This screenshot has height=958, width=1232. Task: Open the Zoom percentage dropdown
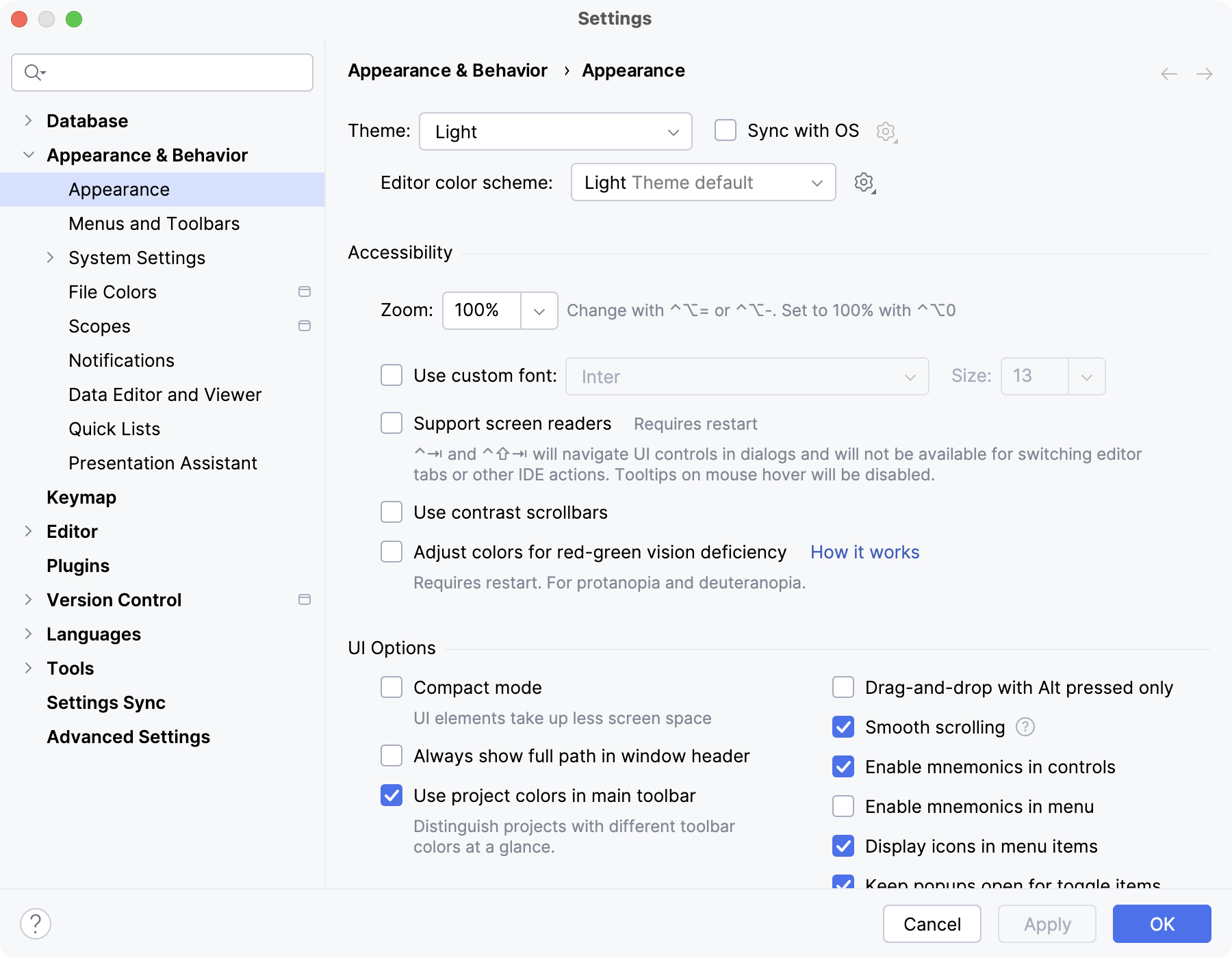539,311
